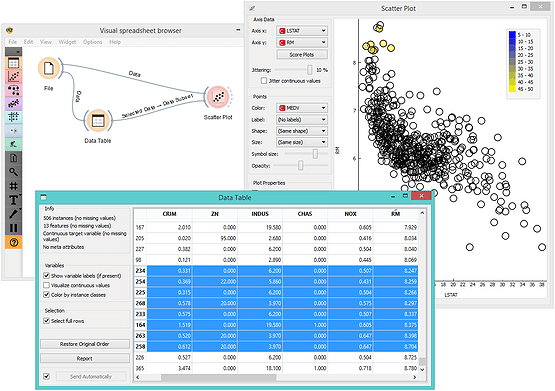Click the 8.780 RM cell in row 365
555x391 pixels.
pos(396,368)
